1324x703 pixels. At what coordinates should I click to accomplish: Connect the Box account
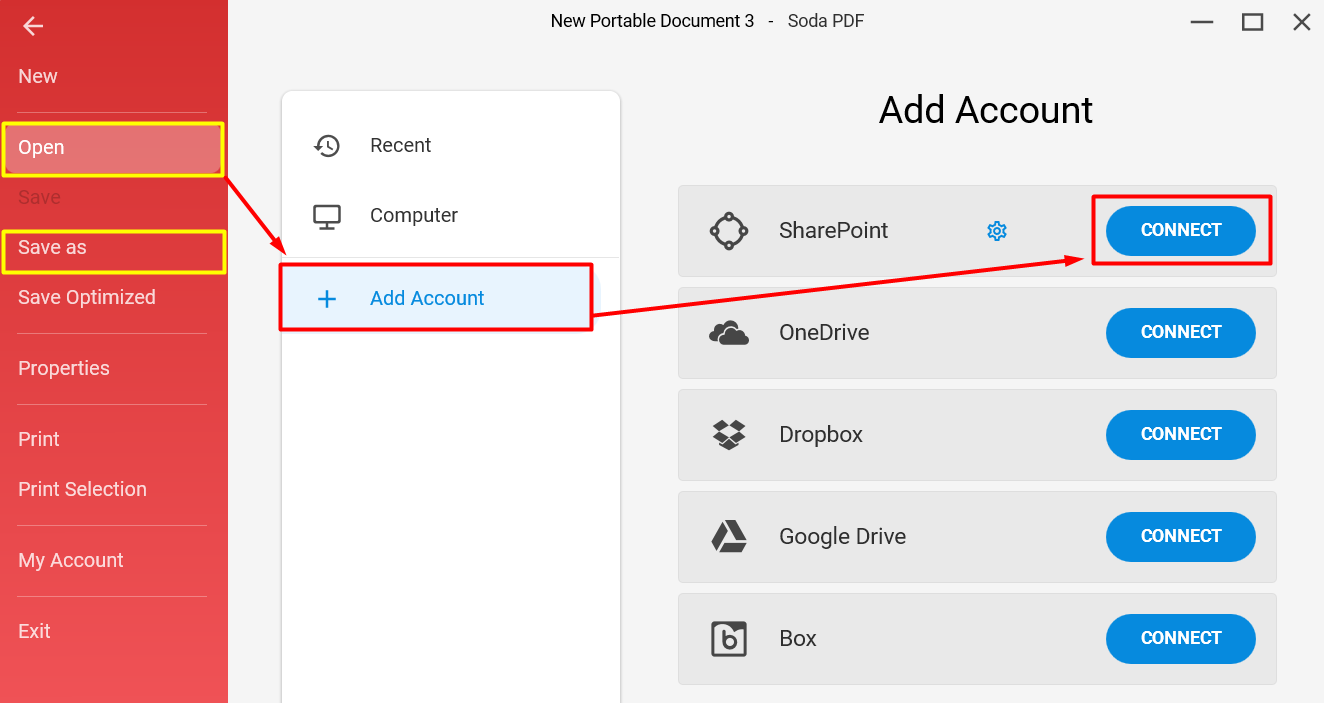[x=1180, y=638]
